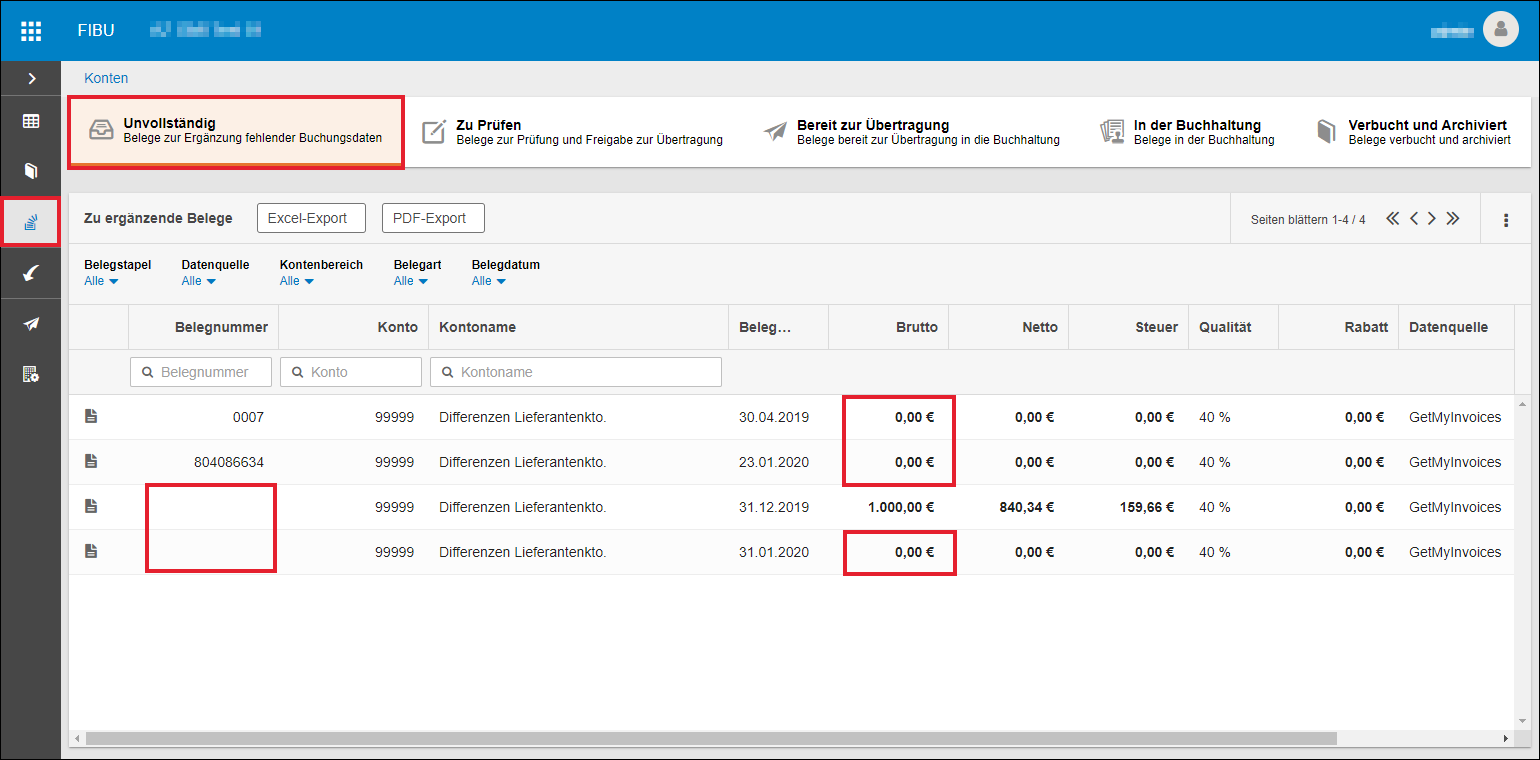Go to next page chevron
This screenshot has height=760, width=1540.
1432,219
